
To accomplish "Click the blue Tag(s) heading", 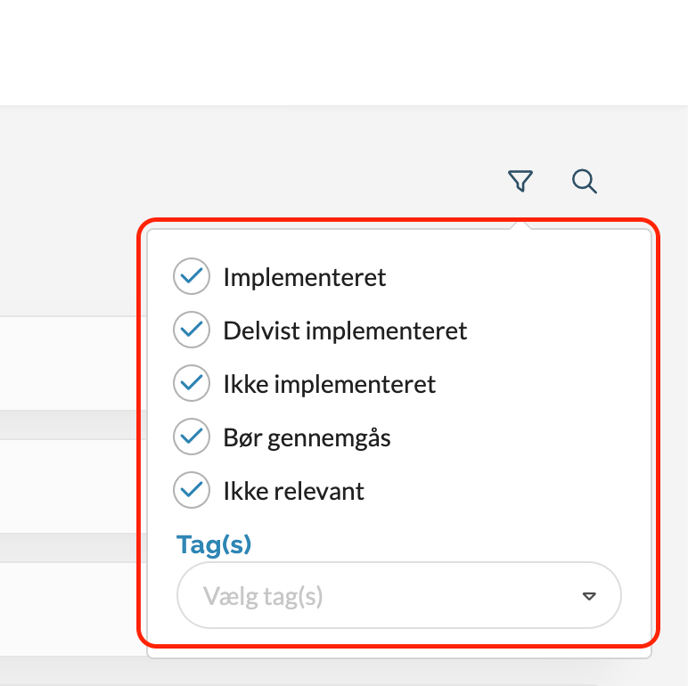I will pos(214,545).
